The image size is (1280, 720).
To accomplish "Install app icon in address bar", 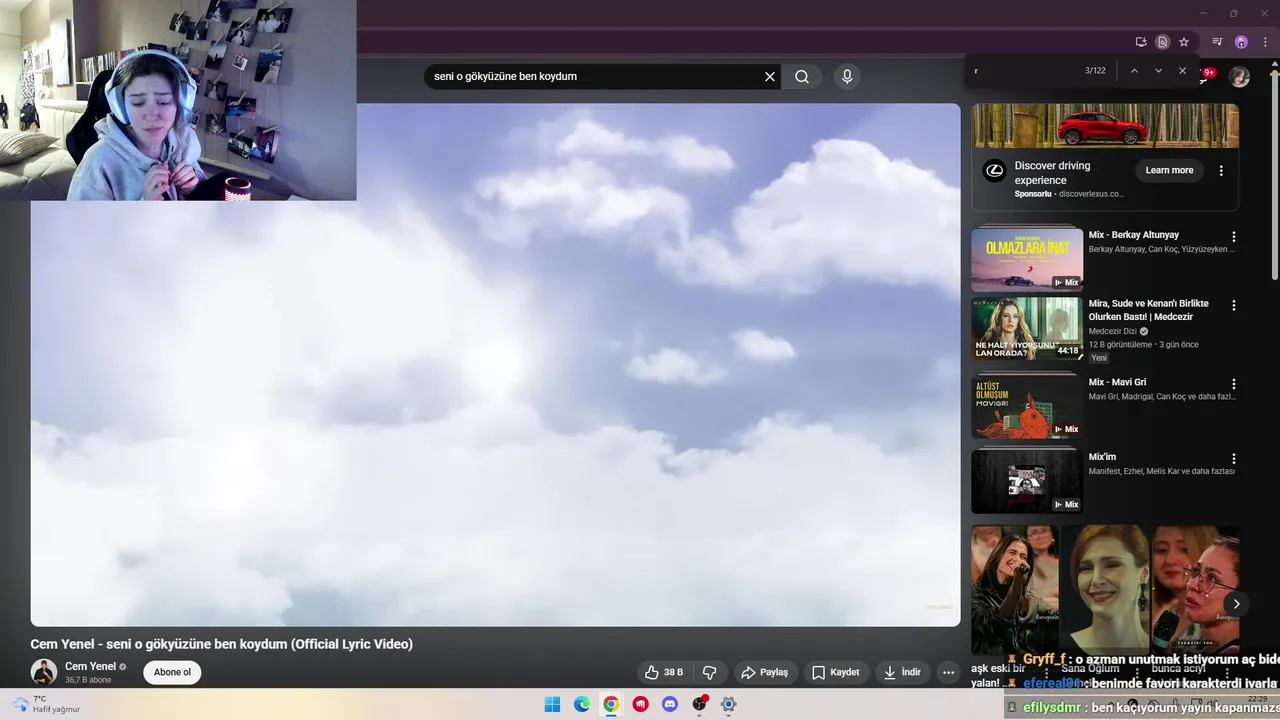I will coord(1141,42).
